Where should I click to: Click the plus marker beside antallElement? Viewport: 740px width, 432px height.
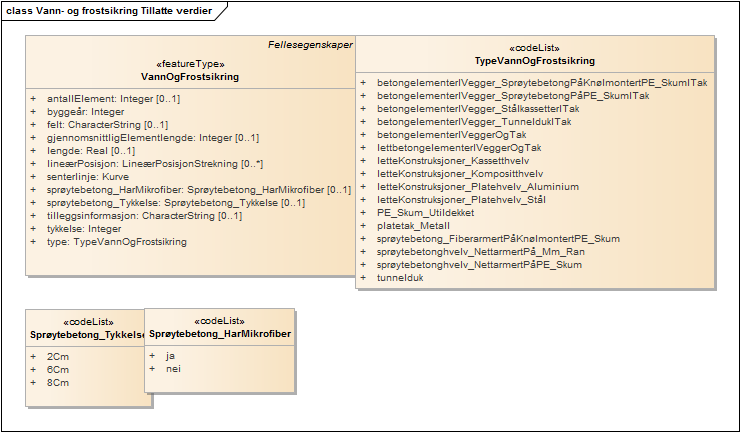33,99
